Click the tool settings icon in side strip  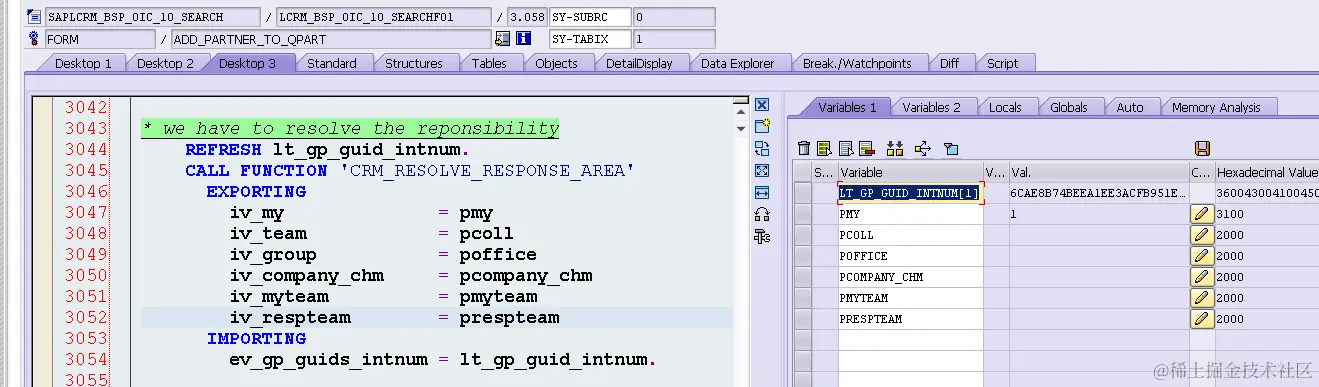pyautogui.click(x=762, y=236)
